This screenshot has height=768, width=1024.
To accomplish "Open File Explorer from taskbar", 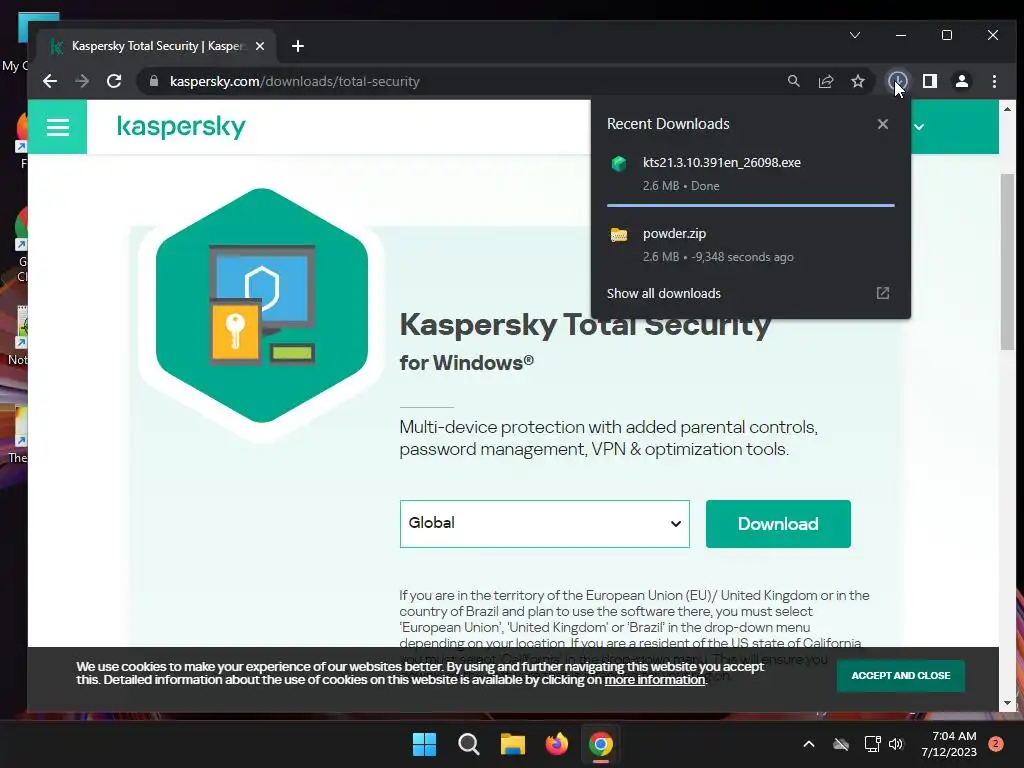I will 513,744.
